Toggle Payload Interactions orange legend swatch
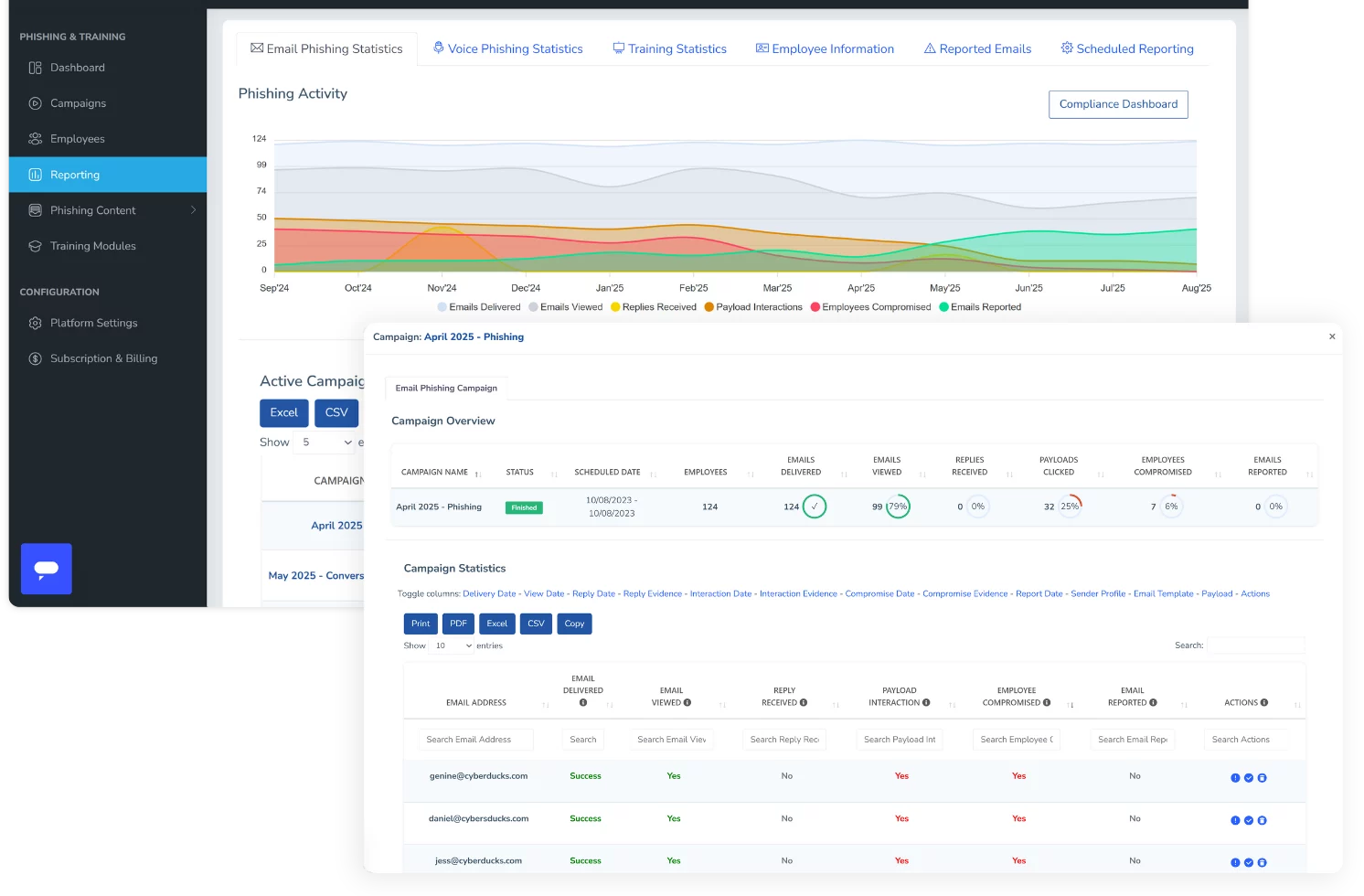Image resolution: width=1364 pixels, height=896 pixels. (x=709, y=307)
